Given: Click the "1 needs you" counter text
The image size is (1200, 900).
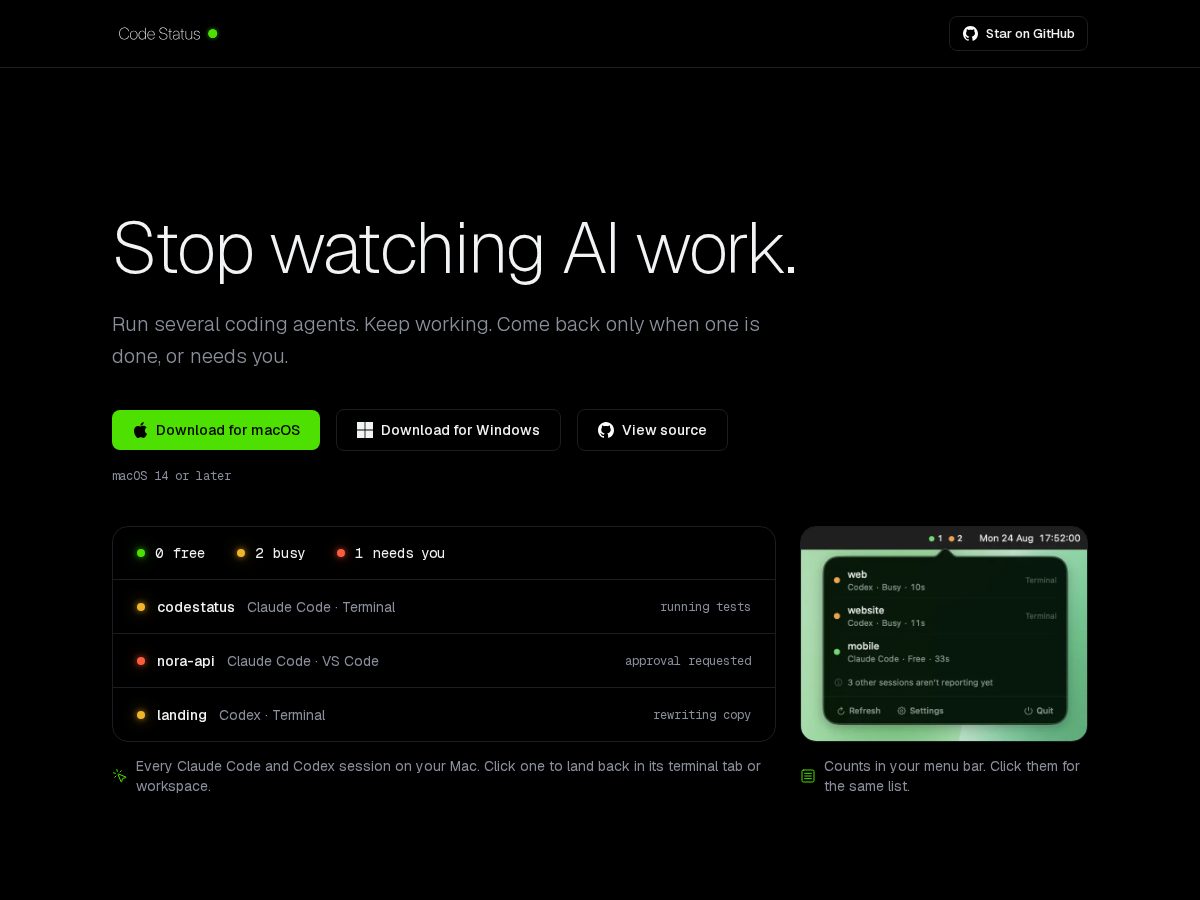Looking at the screenshot, I should coord(400,553).
